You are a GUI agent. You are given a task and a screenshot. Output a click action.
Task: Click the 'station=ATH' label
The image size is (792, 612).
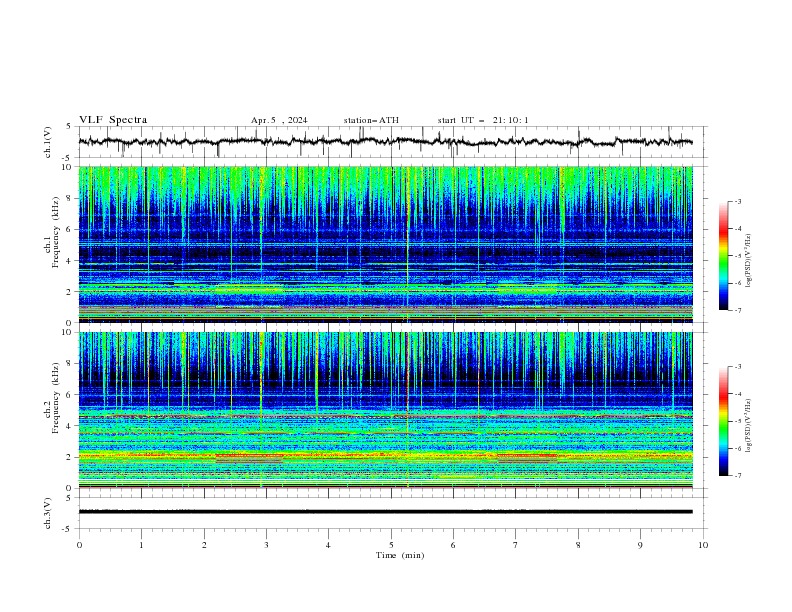pos(371,120)
